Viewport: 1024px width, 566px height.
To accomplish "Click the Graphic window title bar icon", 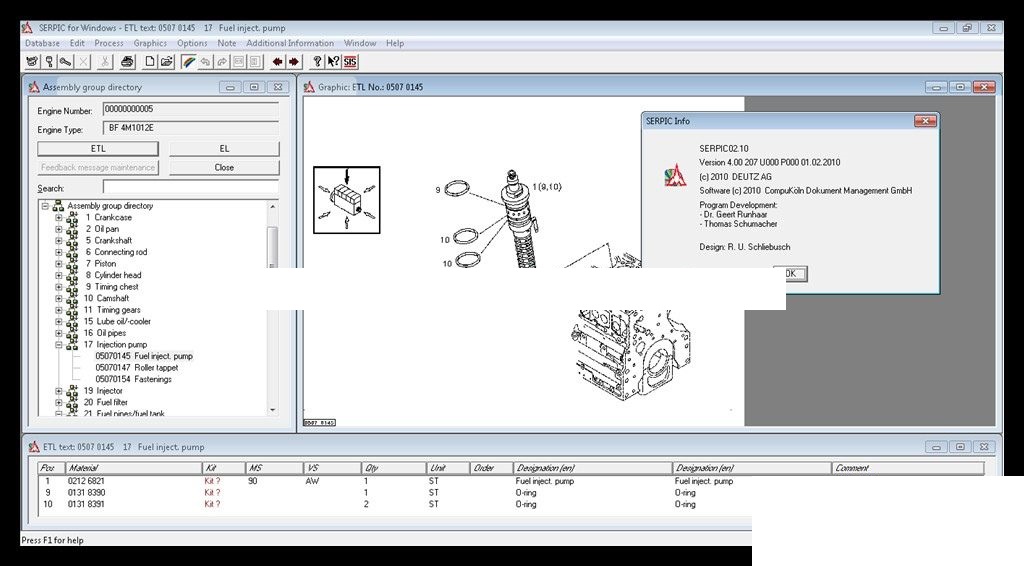I will [x=309, y=86].
